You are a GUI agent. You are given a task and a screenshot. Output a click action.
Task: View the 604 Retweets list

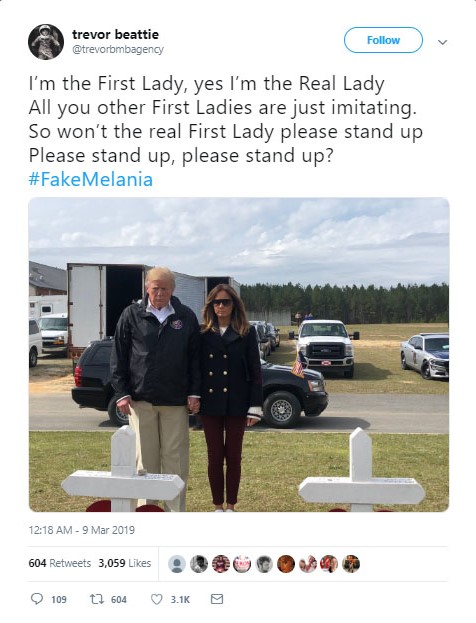[x=60, y=563]
